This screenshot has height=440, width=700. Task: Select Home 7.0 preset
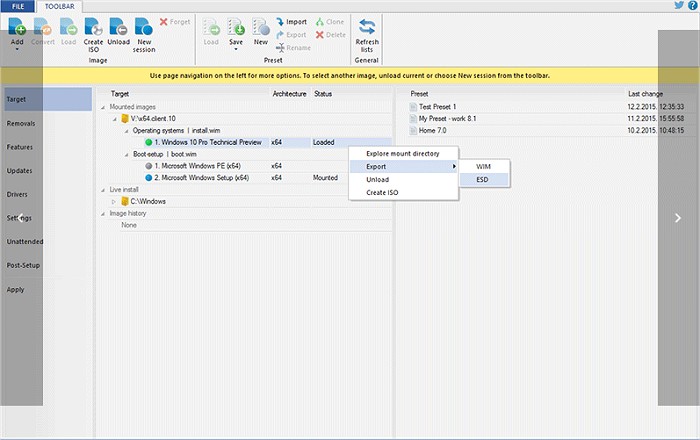(433, 130)
